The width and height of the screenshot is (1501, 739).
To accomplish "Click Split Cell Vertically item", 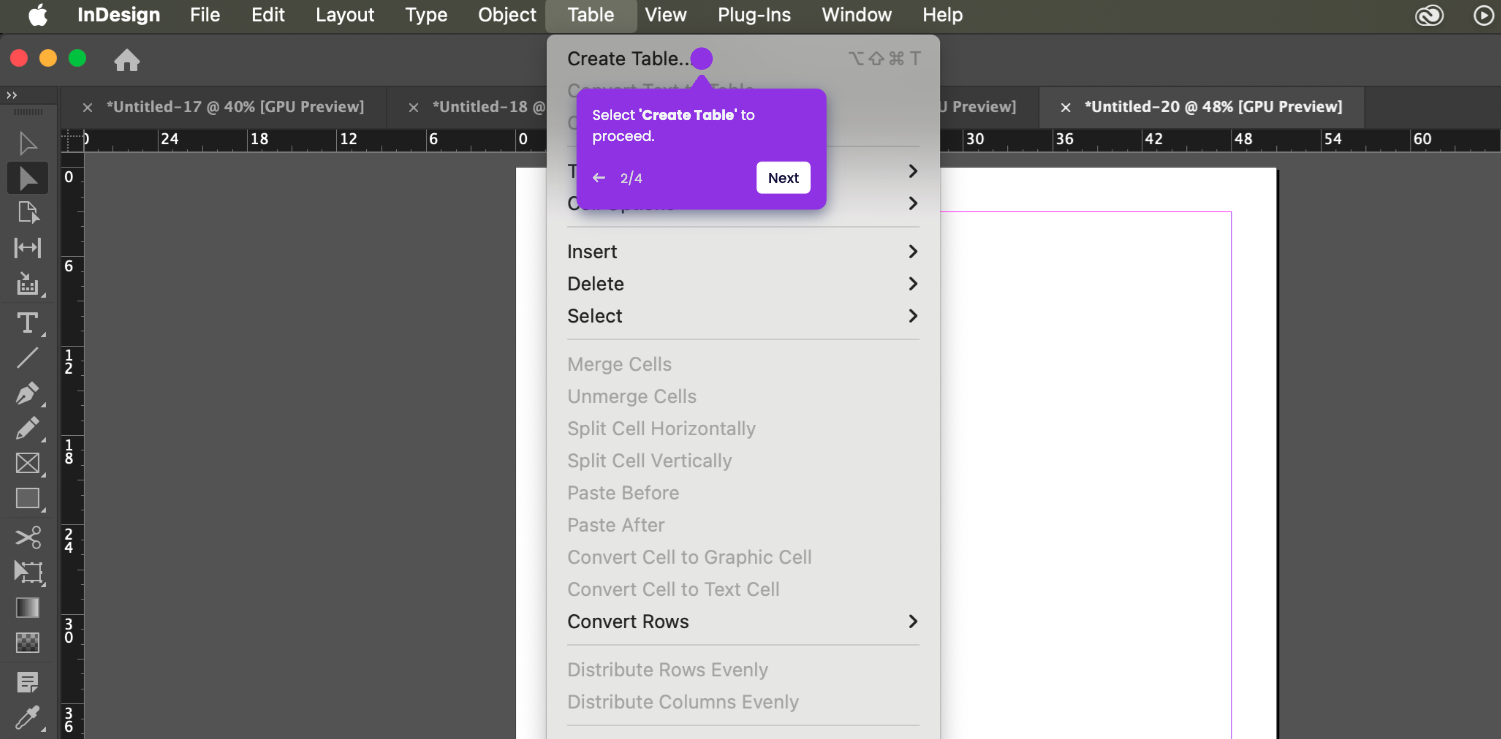I will (x=743, y=461).
